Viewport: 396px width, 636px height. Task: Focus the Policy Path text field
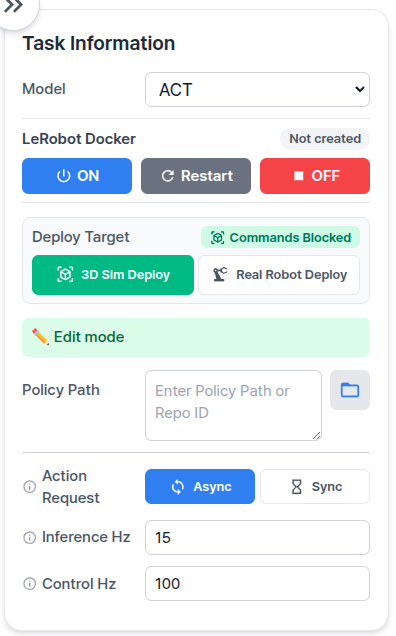pos(233,405)
